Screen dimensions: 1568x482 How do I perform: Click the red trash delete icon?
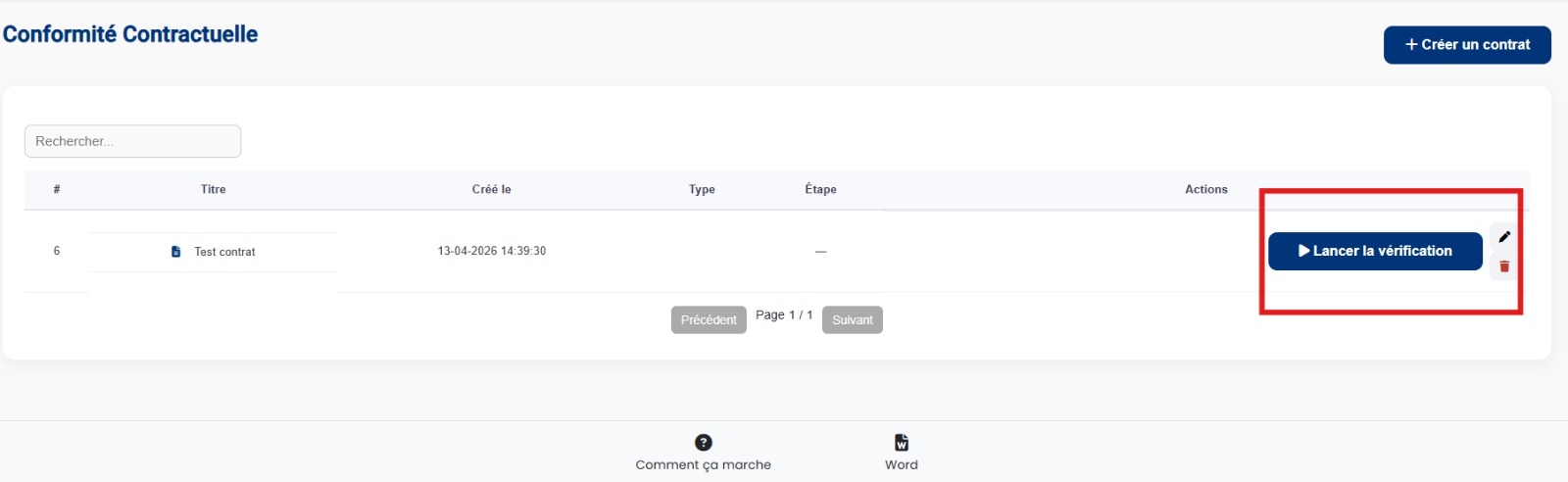tap(1504, 266)
